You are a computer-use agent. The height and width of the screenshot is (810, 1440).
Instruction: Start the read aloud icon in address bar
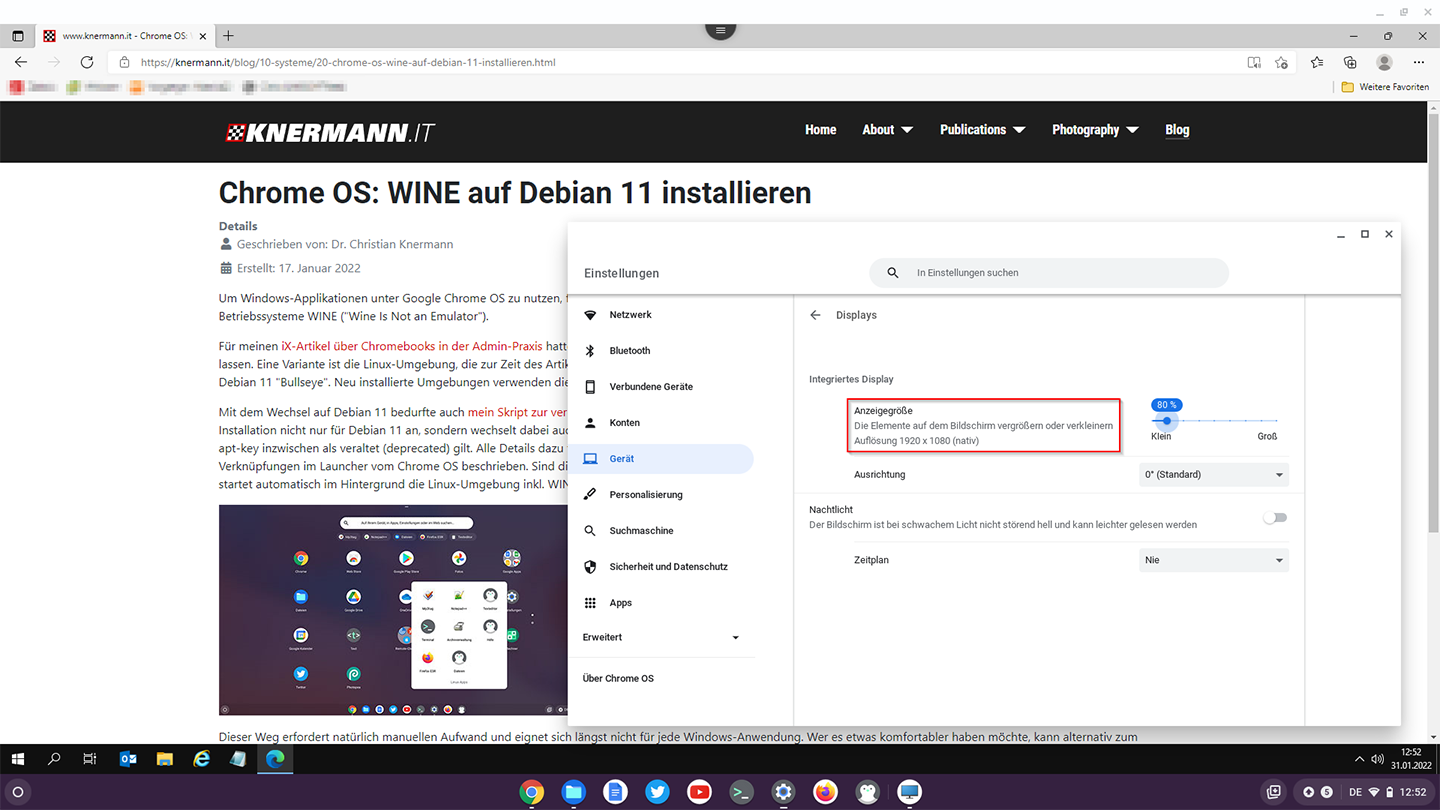point(1254,62)
